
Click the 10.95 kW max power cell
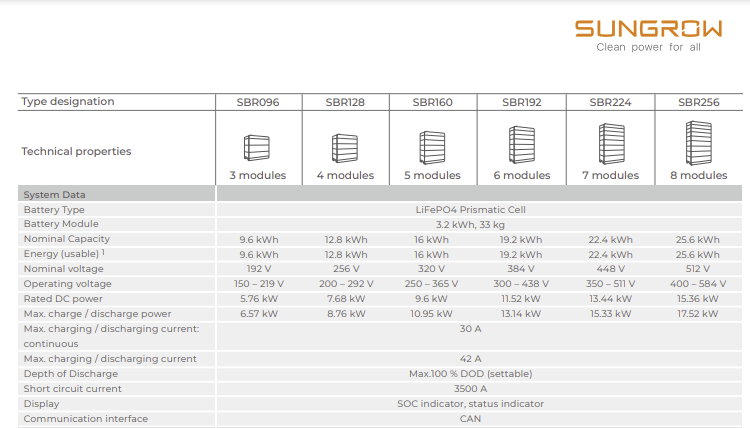pyautogui.click(x=431, y=314)
